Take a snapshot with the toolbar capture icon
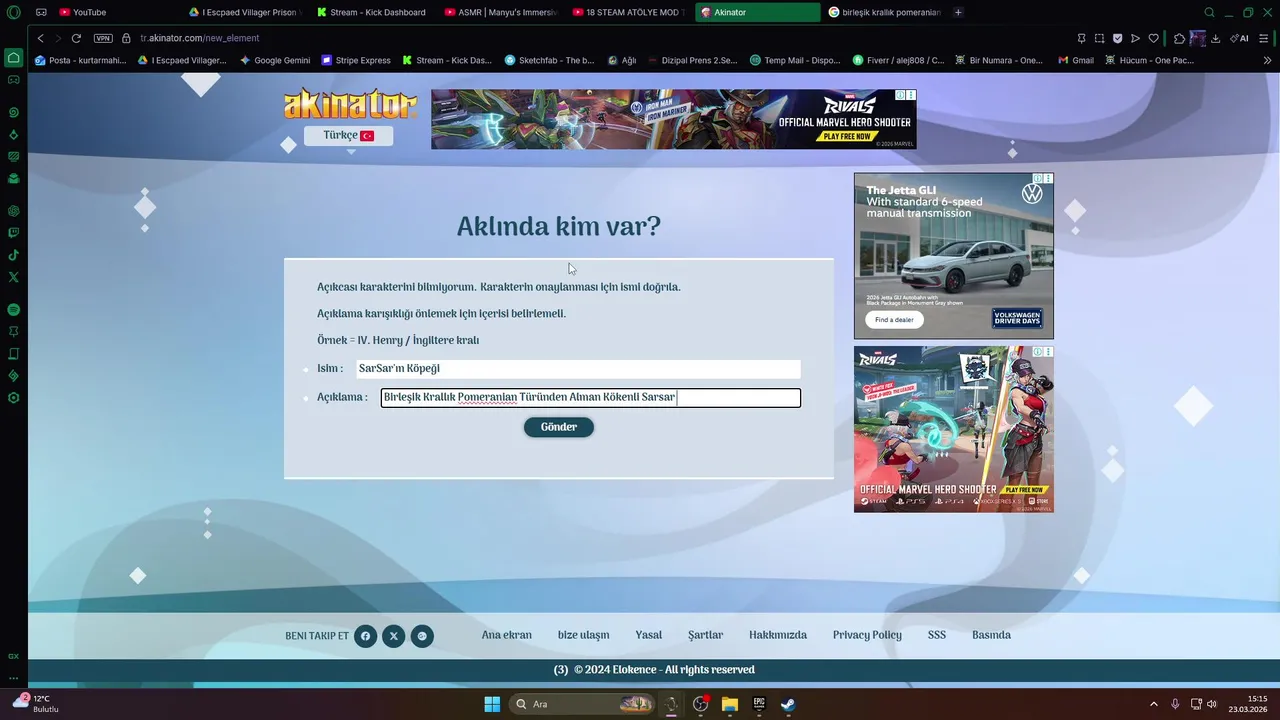The width and height of the screenshot is (1280, 720). 1099,38
